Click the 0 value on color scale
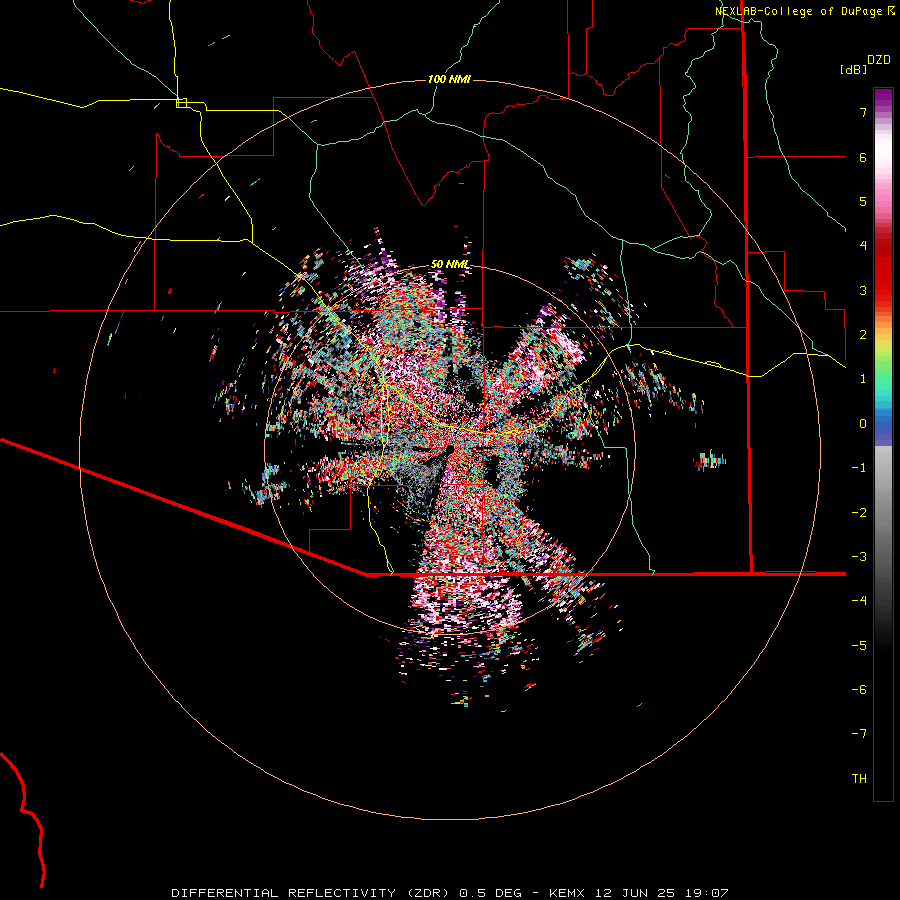 pos(863,424)
